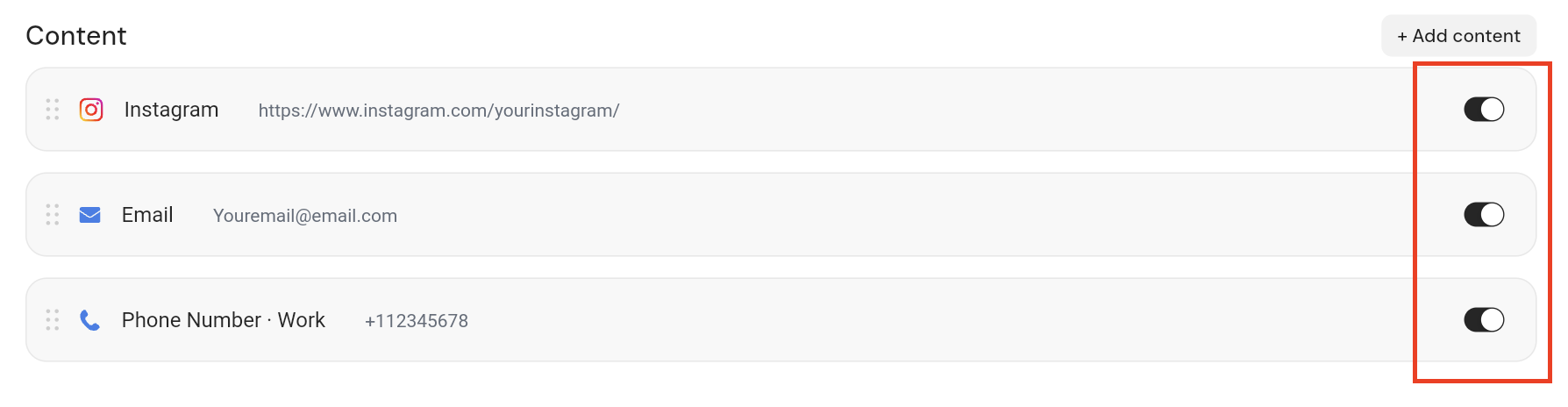Click empty space in the Instagram row
The image size is (1568, 407).
click(x=965, y=110)
